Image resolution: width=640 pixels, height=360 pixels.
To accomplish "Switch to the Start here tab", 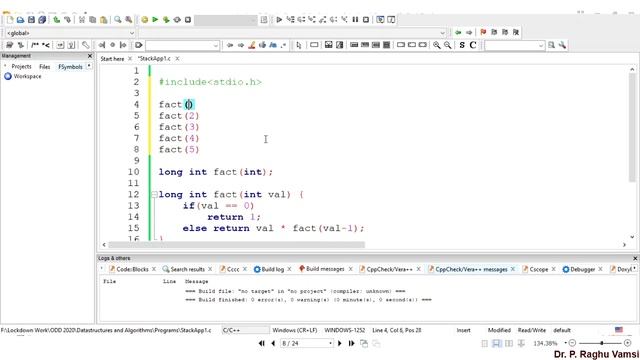I will 112,59.
